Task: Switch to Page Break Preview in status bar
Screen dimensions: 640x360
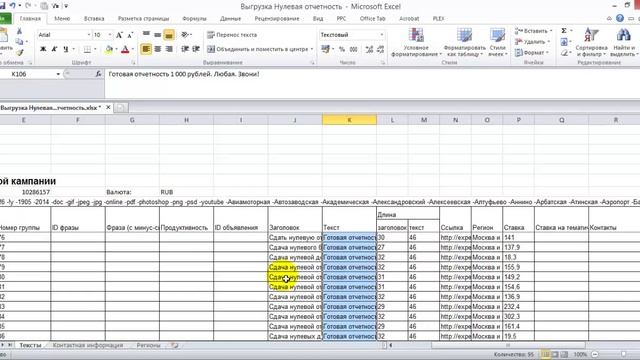Action: tap(564, 354)
